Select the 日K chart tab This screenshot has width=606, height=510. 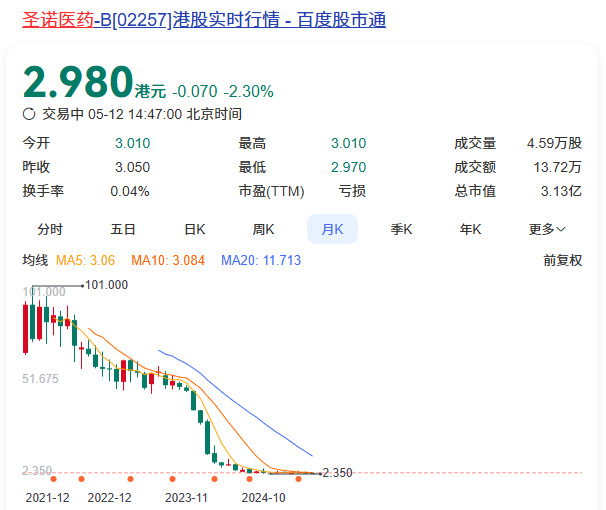click(195, 229)
